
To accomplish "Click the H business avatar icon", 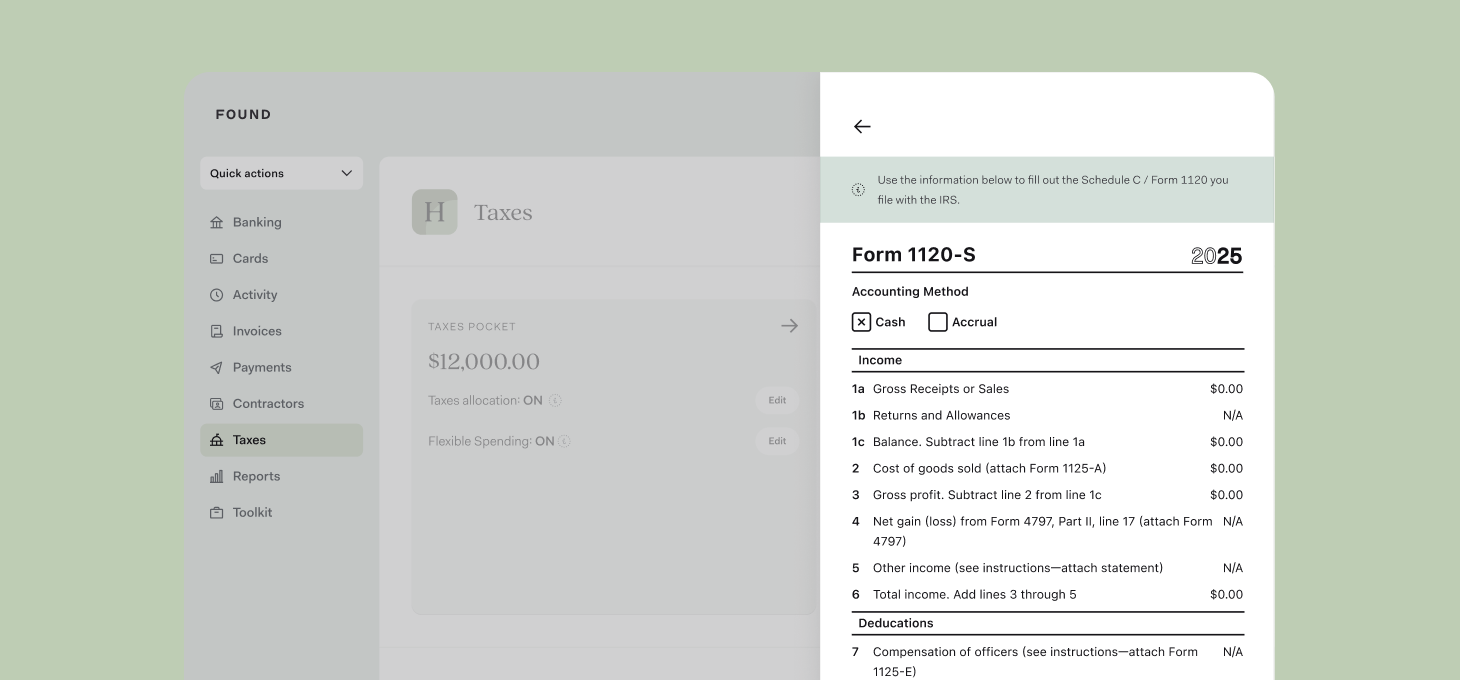I will pos(435,212).
